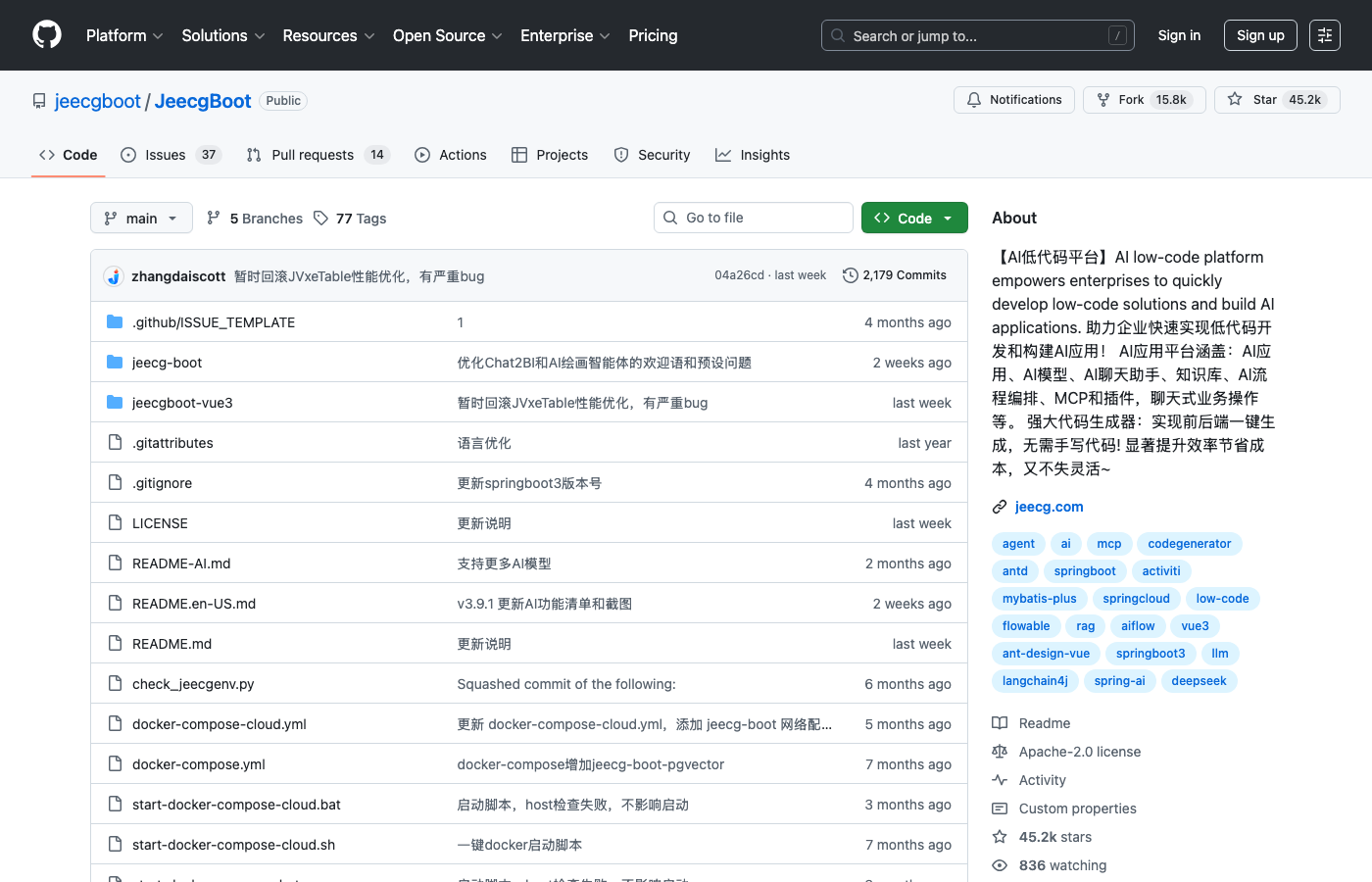Star the repository via the star icon
The width and height of the screenshot is (1372, 882).
coord(1235,99)
